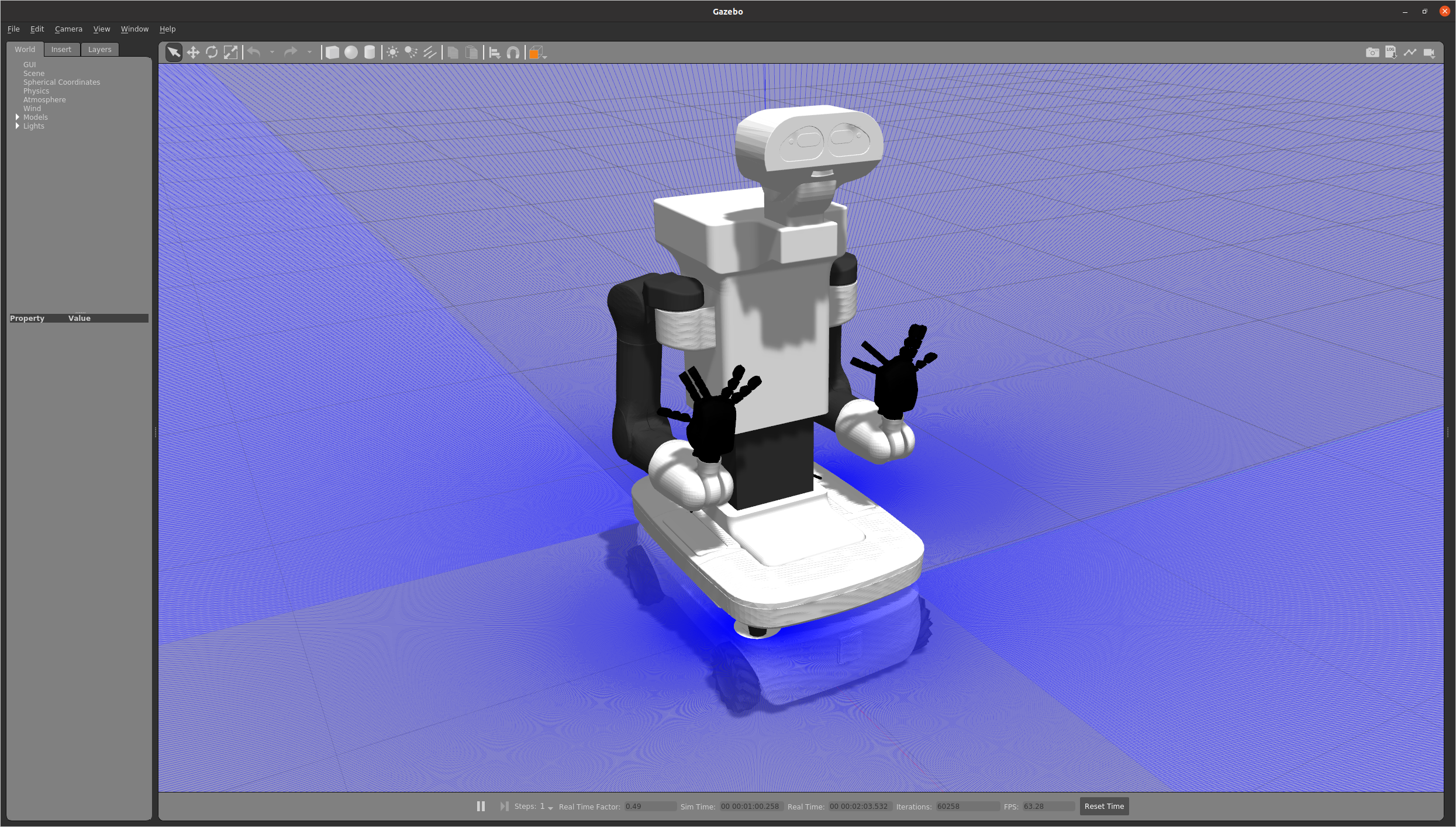Insert a cylinder shape
The width and height of the screenshot is (1456, 827).
(x=370, y=53)
